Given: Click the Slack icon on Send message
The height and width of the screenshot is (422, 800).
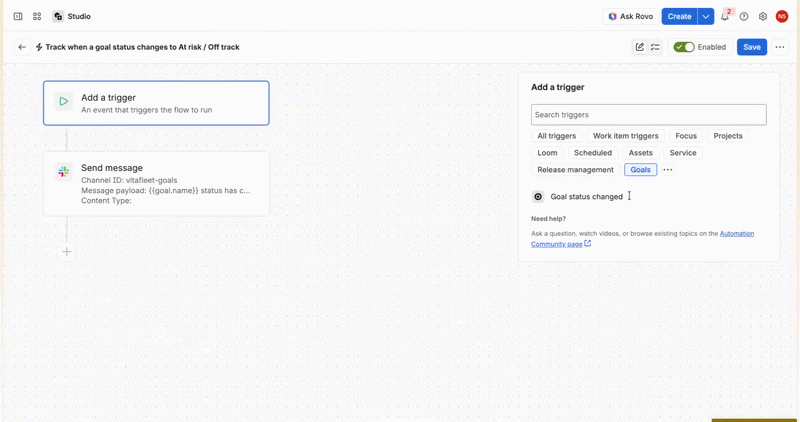Looking at the screenshot, I should [x=64, y=172].
